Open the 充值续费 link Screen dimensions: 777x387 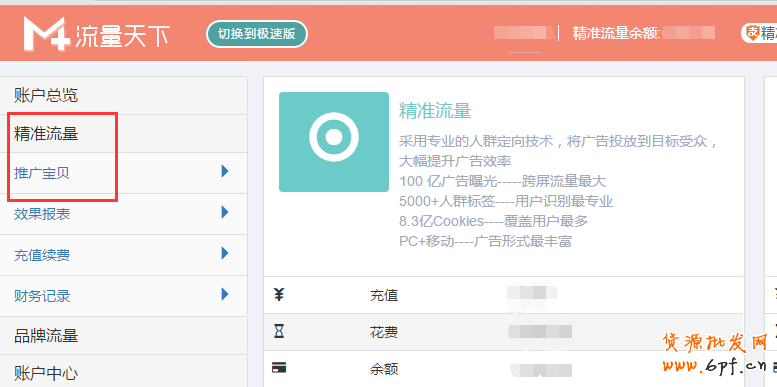42,255
